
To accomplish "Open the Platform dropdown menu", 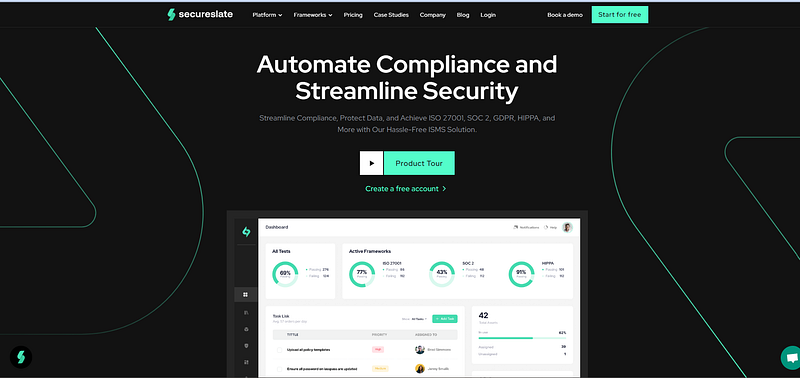I will coord(267,15).
